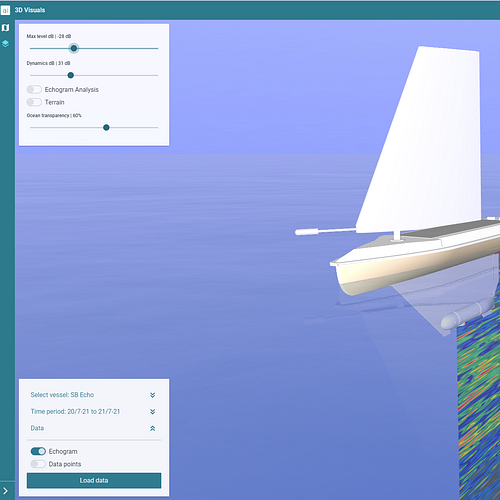The width and height of the screenshot is (500, 500).
Task: Expand the Time period chevron
Action: pos(153,412)
